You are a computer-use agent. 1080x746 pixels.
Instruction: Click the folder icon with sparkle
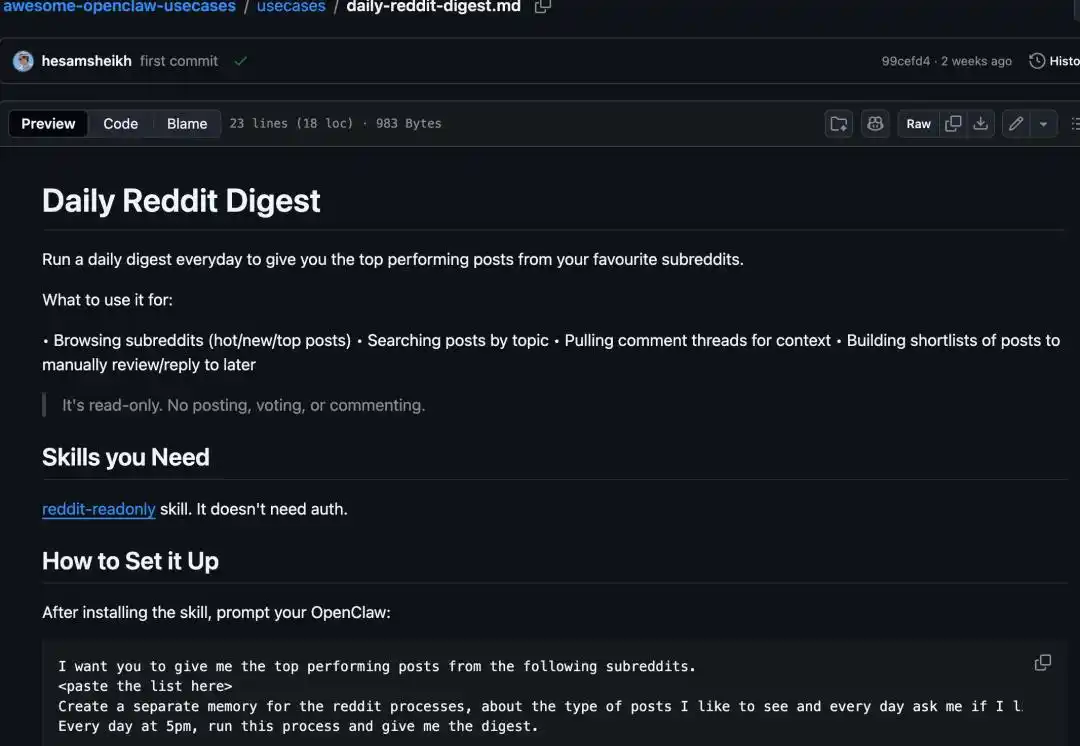pyautogui.click(x=839, y=124)
